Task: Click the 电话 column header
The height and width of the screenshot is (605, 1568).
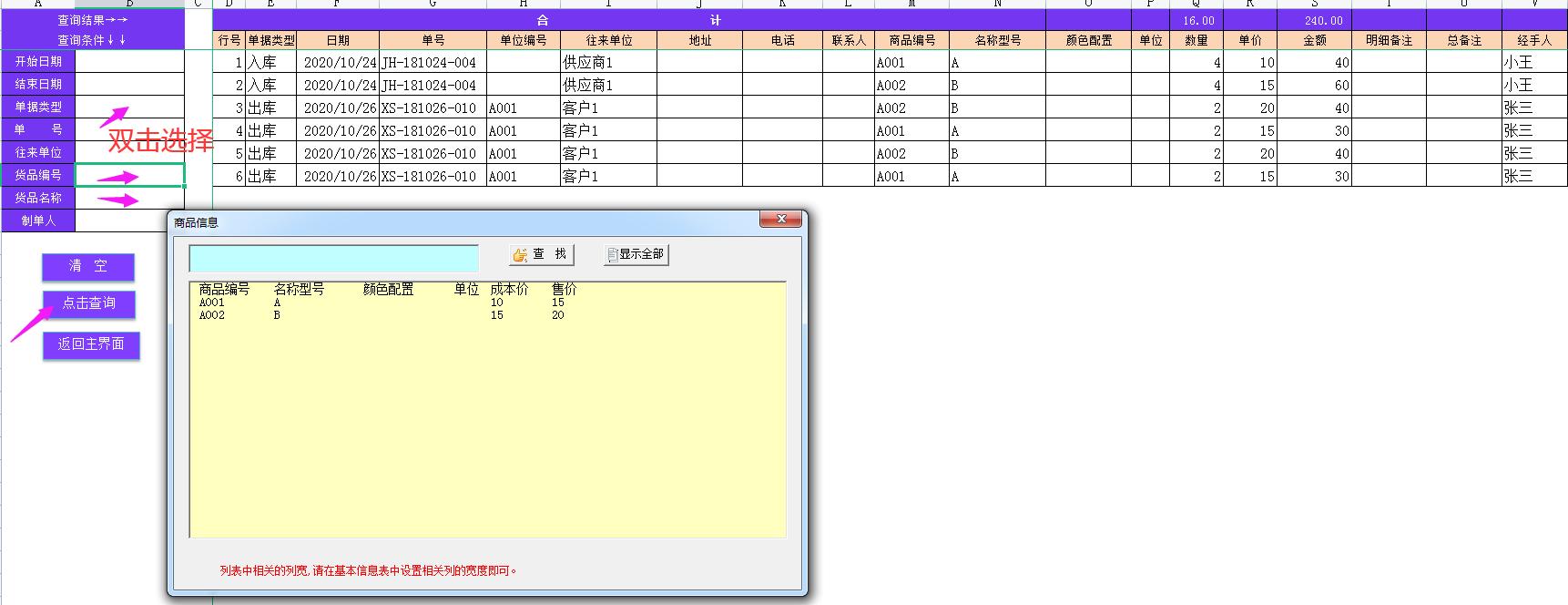Action: point(783,40)
